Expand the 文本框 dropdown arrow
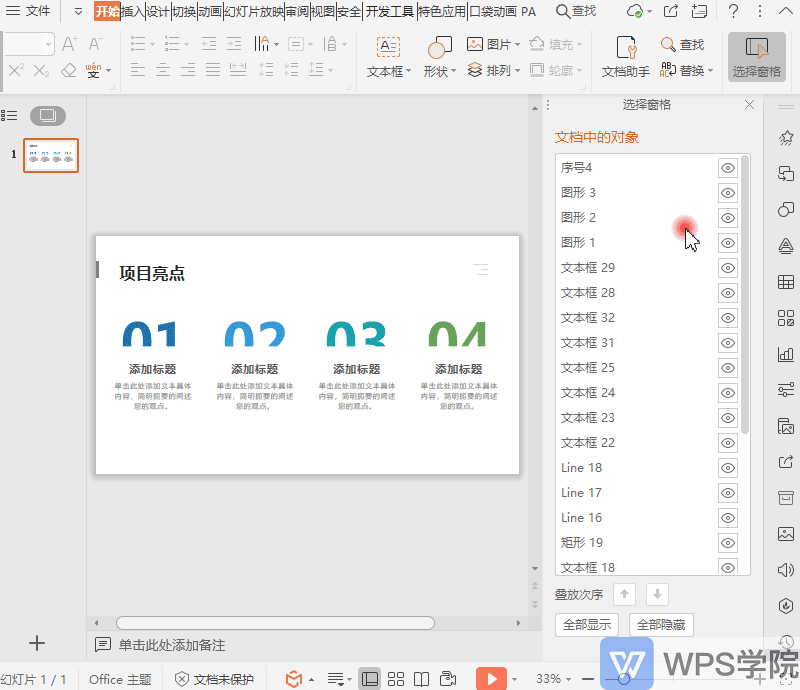Image resolution: width=800 pixels, height=690 pixels. pos(408,71)
